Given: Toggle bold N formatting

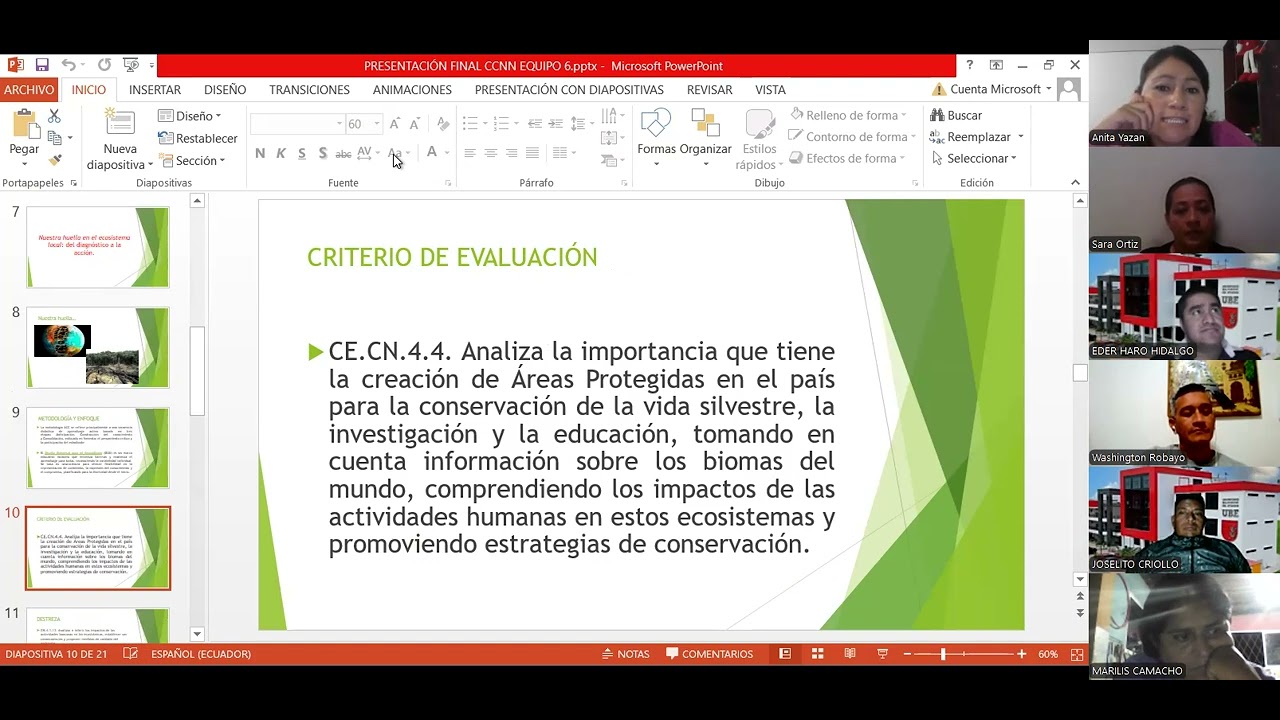Looking at the screenshot, I should pos(260,153).
